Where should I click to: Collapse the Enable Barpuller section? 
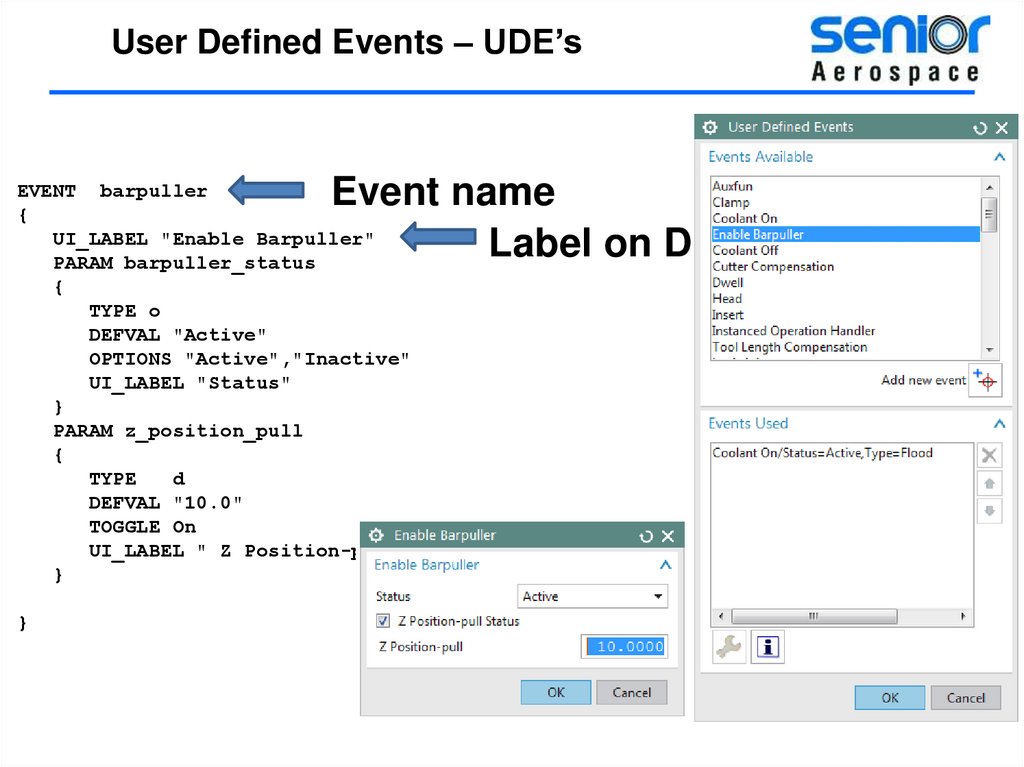(665, 564)
